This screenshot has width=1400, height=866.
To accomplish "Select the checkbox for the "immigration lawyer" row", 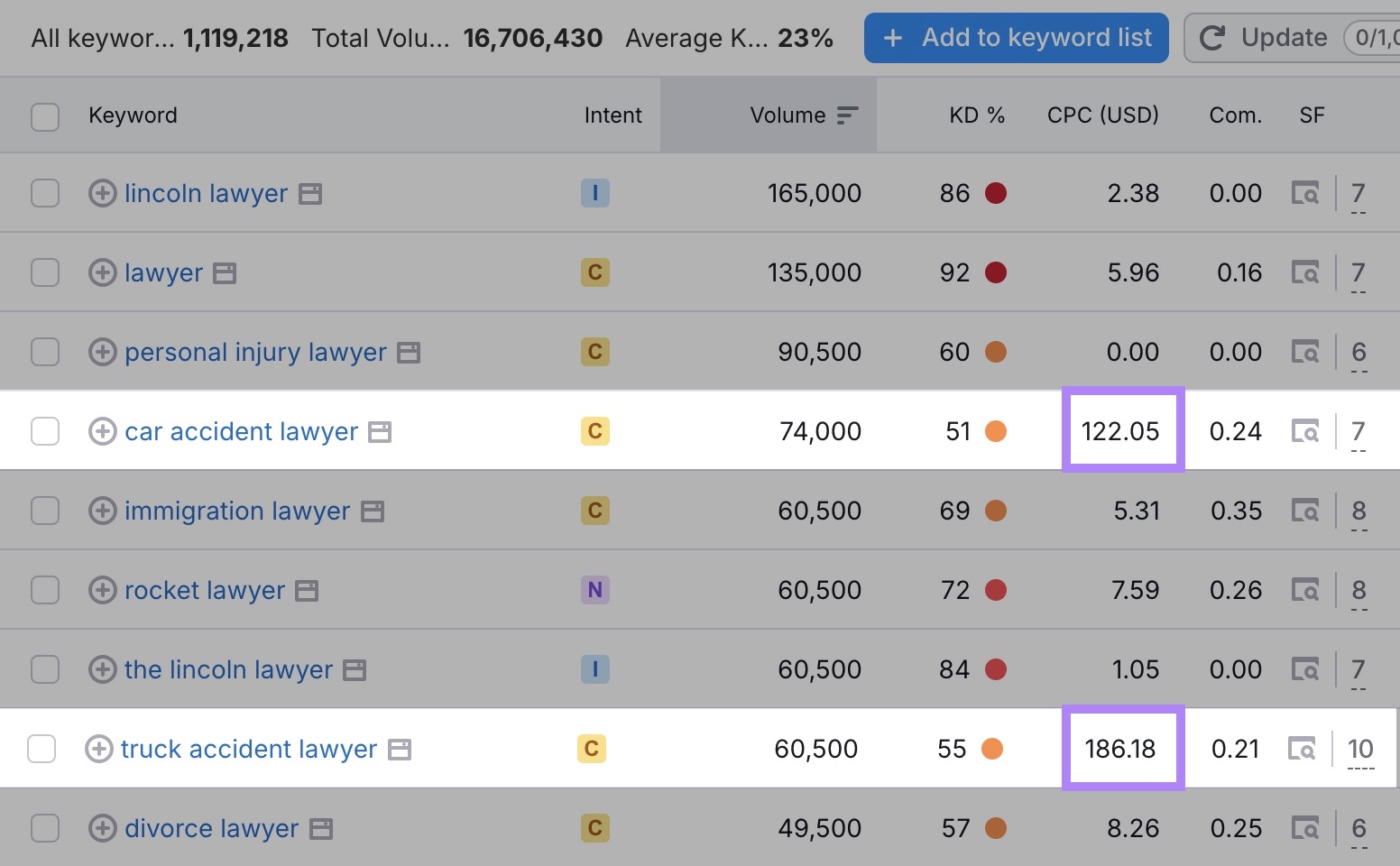I will coord(44,510).
